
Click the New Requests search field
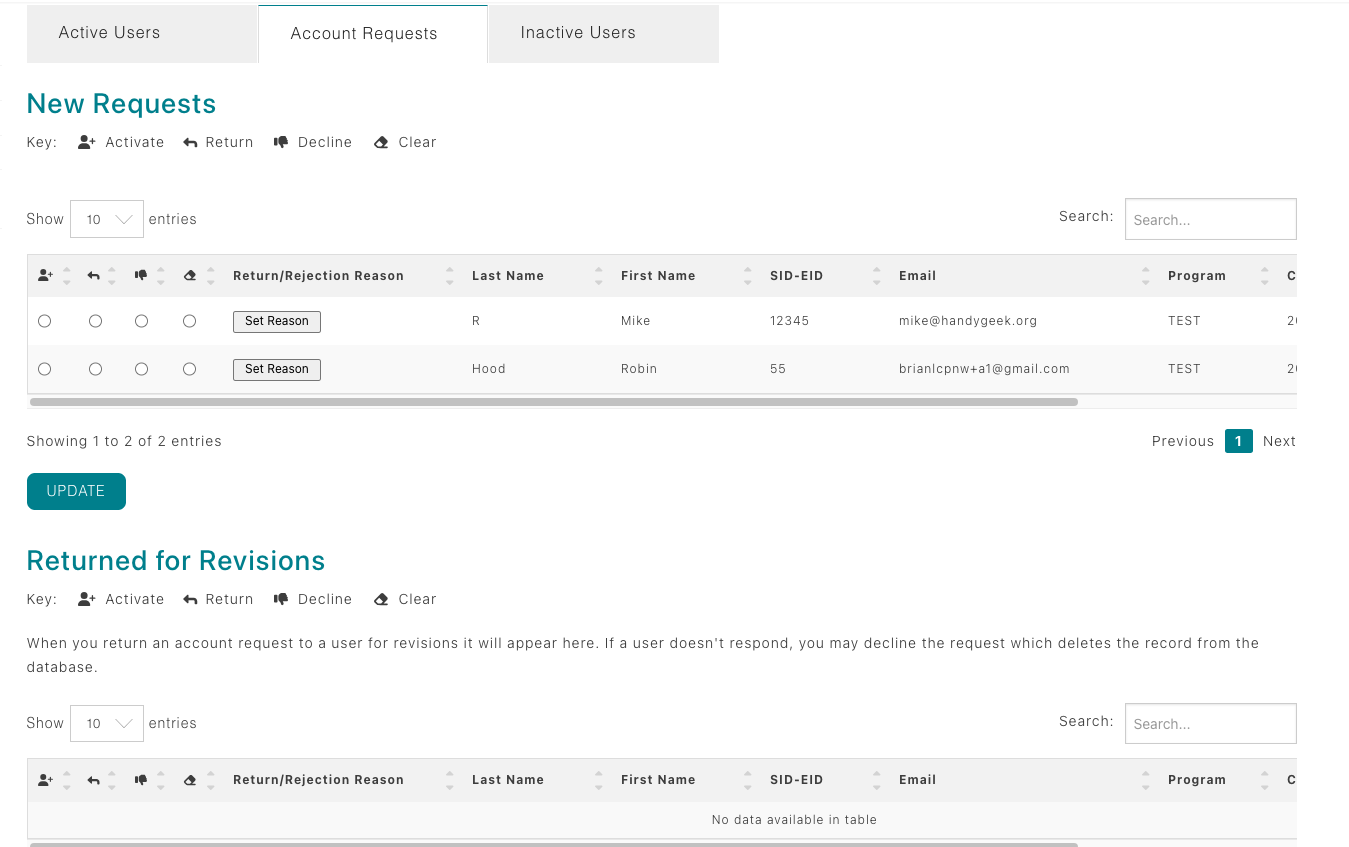(1210, 218)
